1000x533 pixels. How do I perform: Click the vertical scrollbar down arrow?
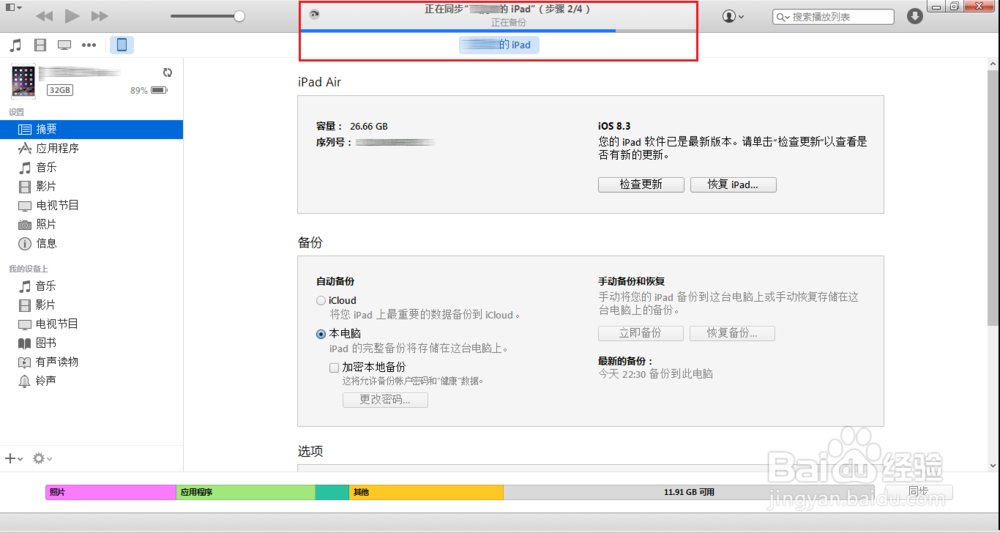click(x=993, y=465)
